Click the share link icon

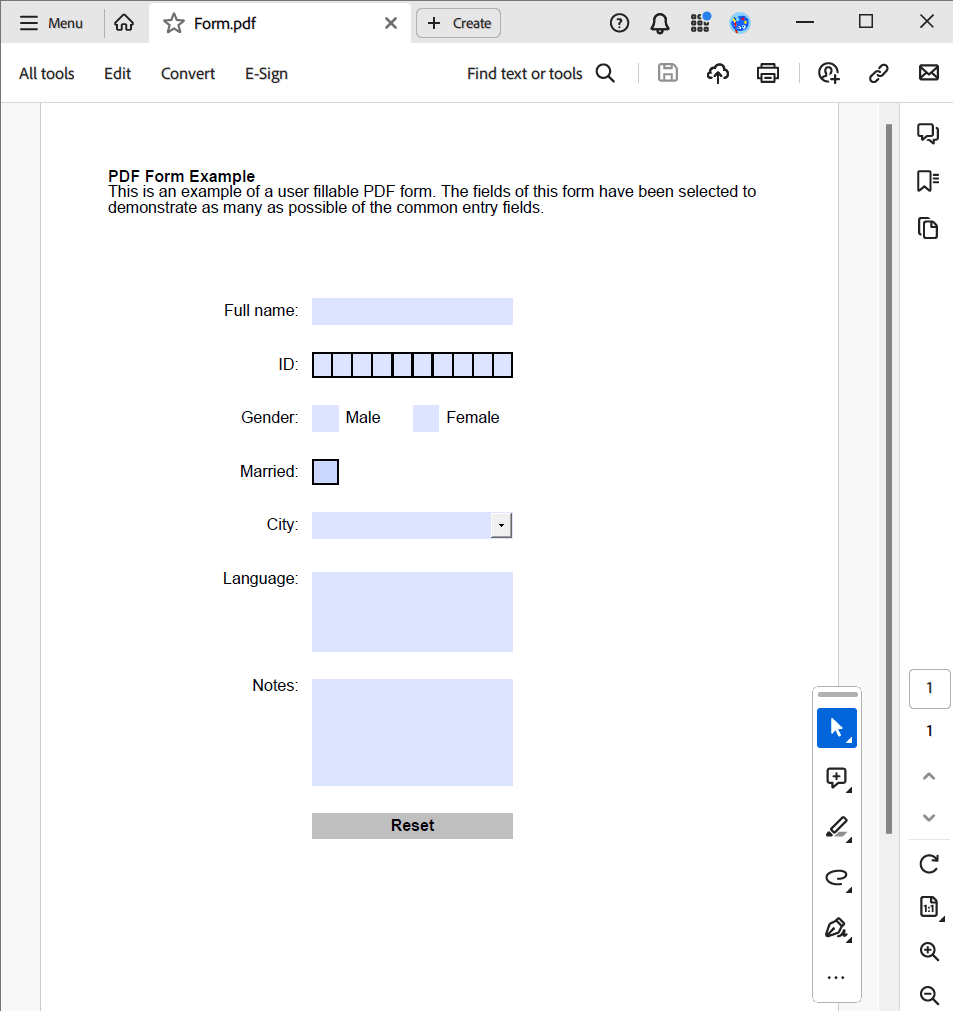(879, 73)
